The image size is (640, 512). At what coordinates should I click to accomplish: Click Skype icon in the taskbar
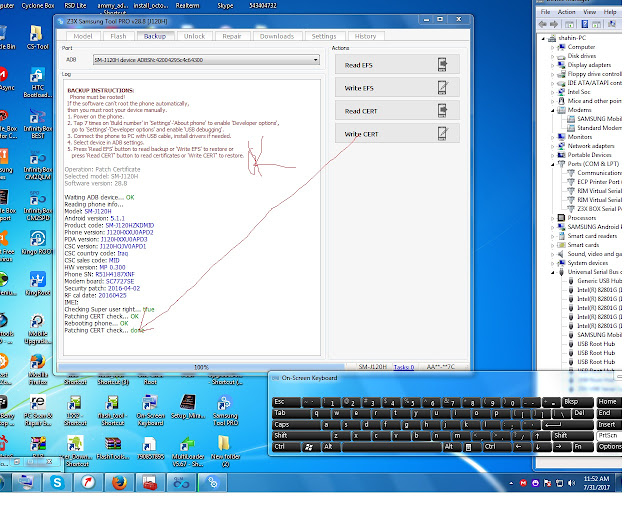pyautogui.click(x=57, y=483)
